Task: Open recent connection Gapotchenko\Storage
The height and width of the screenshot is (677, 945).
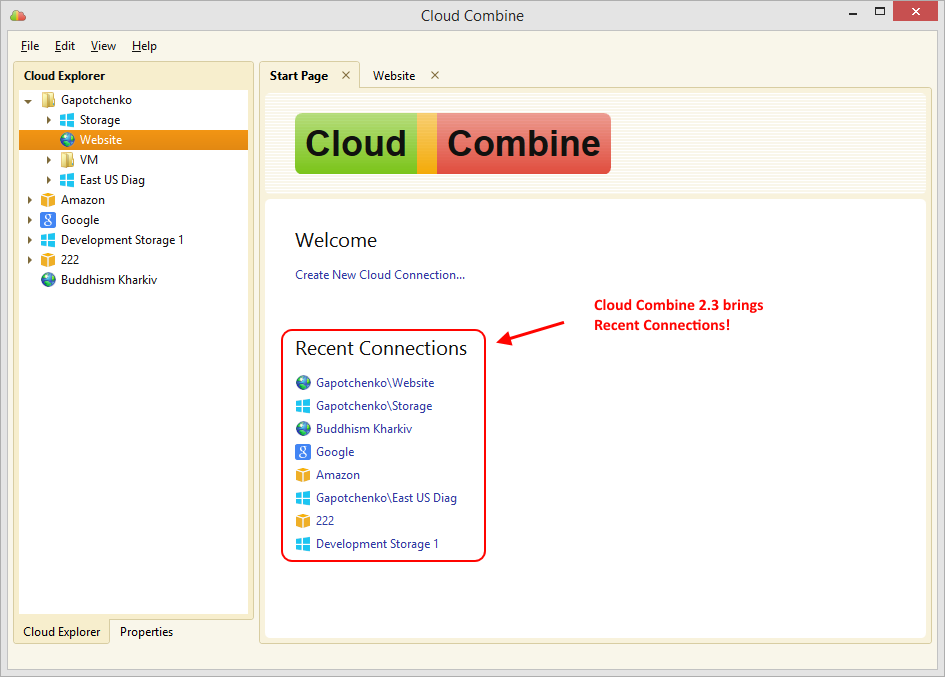Action: pos(374,406)
